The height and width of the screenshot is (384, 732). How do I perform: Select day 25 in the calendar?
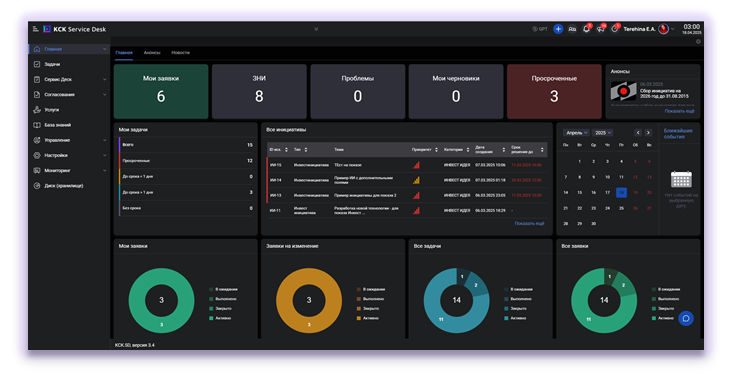point(621,208)
